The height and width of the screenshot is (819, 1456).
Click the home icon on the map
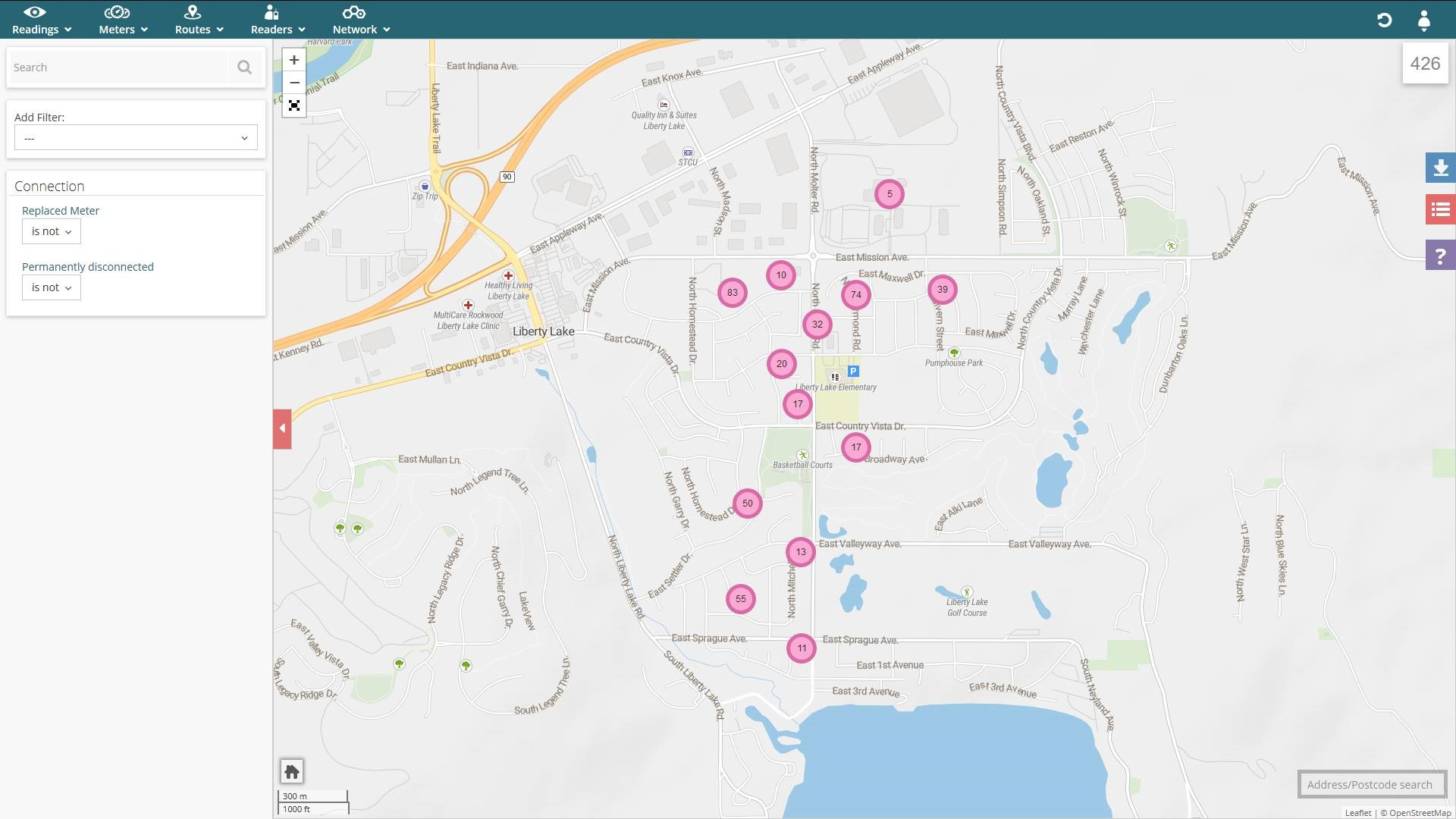pyautogui.click(x=292, y=772)
